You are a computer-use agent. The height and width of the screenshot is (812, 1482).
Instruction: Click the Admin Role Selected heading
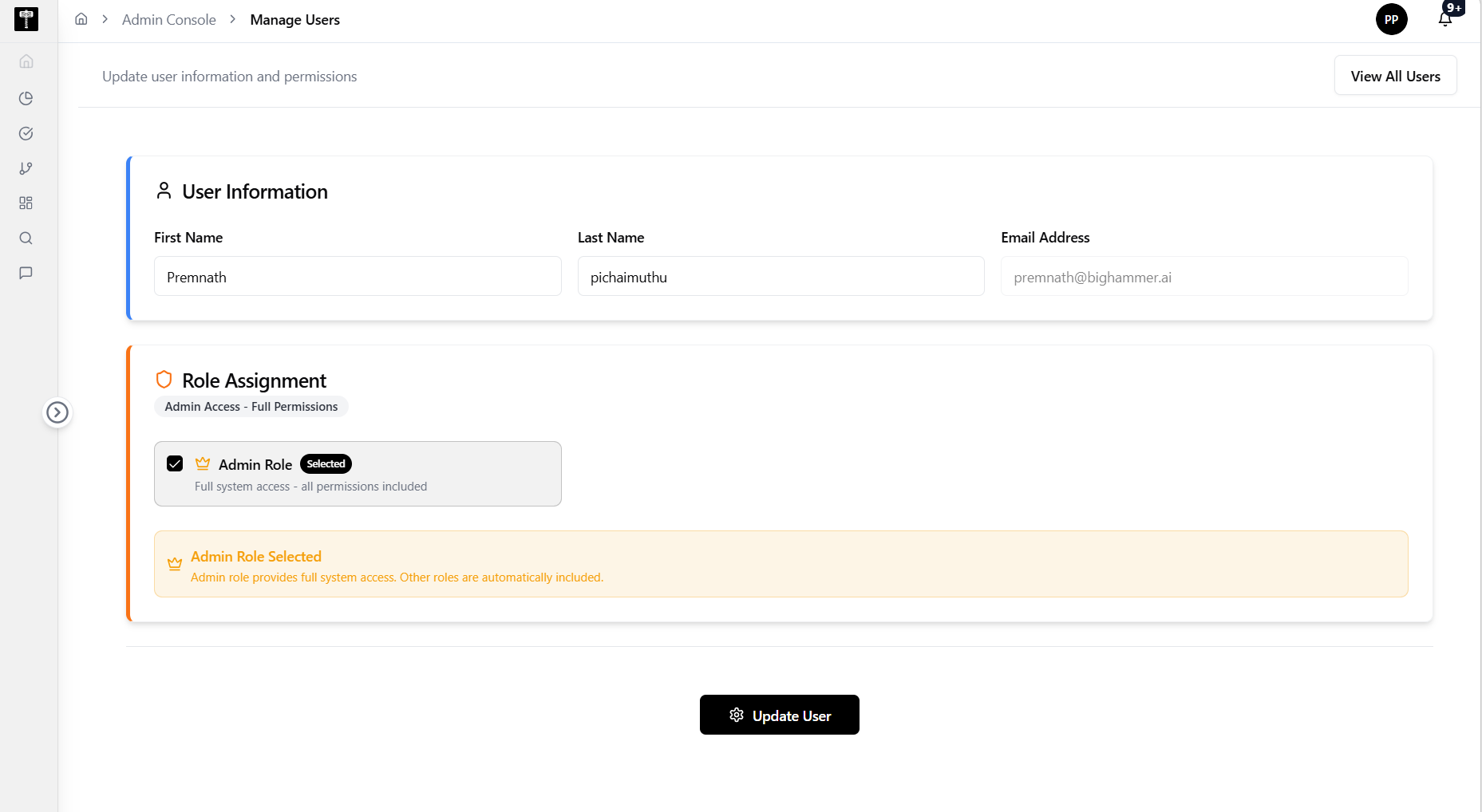[x=256, y=557]
